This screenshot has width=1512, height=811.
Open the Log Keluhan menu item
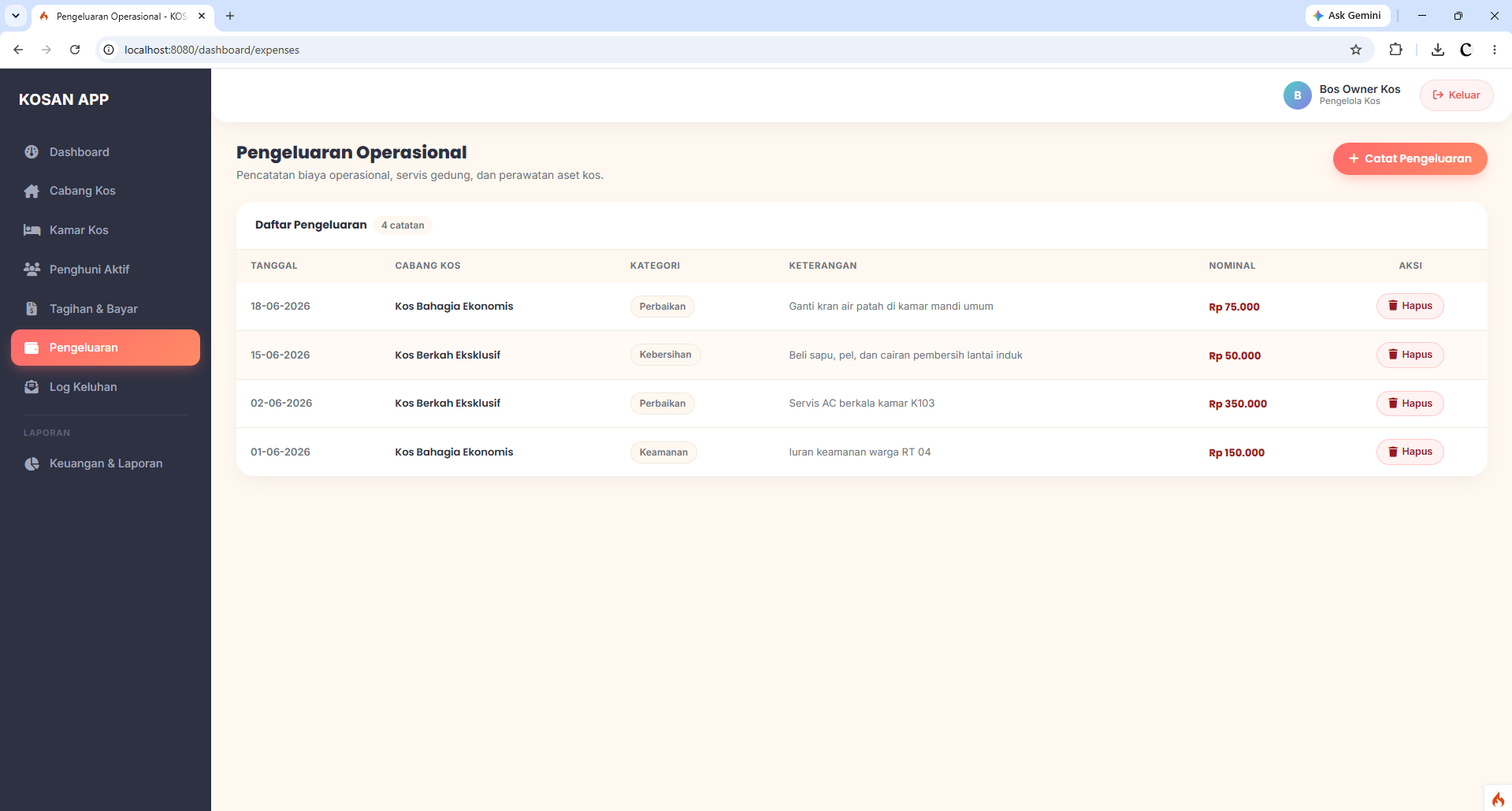tap(106, 387)
